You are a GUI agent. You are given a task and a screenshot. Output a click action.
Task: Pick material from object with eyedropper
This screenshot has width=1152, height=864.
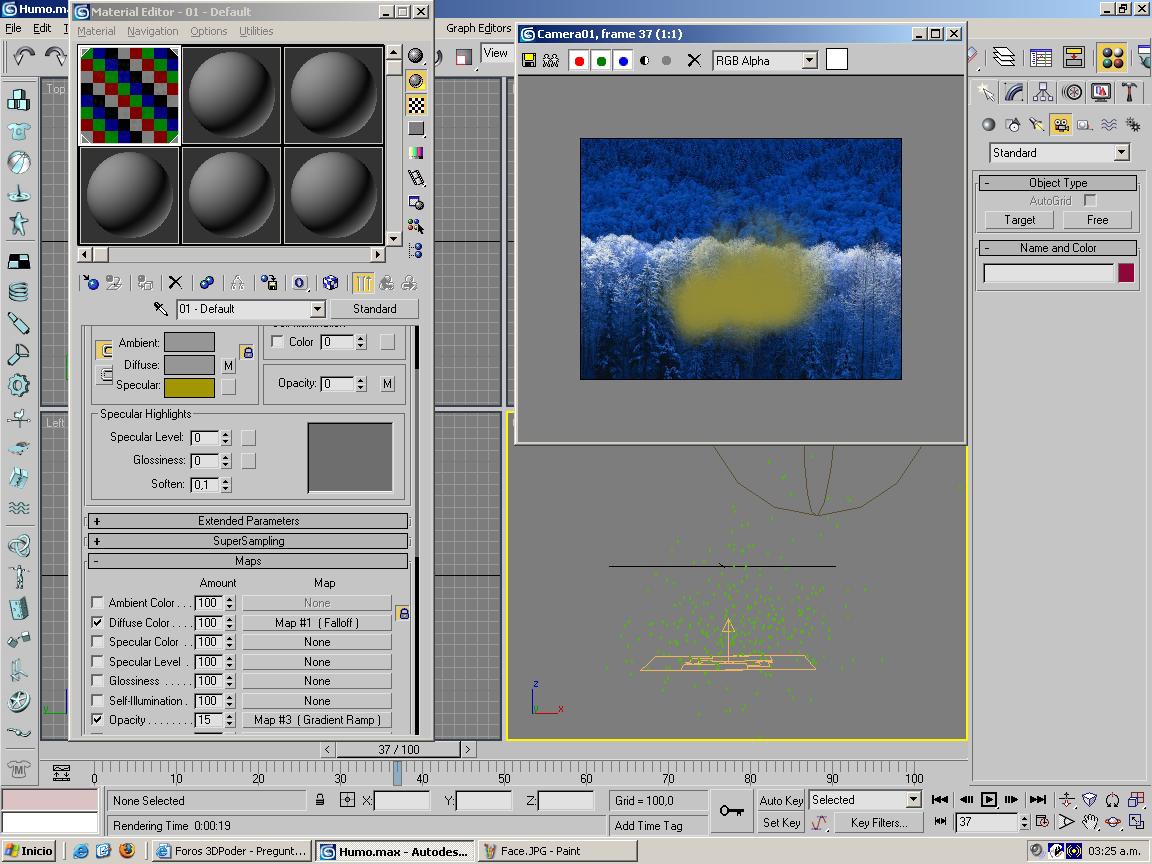coord(161,309)
